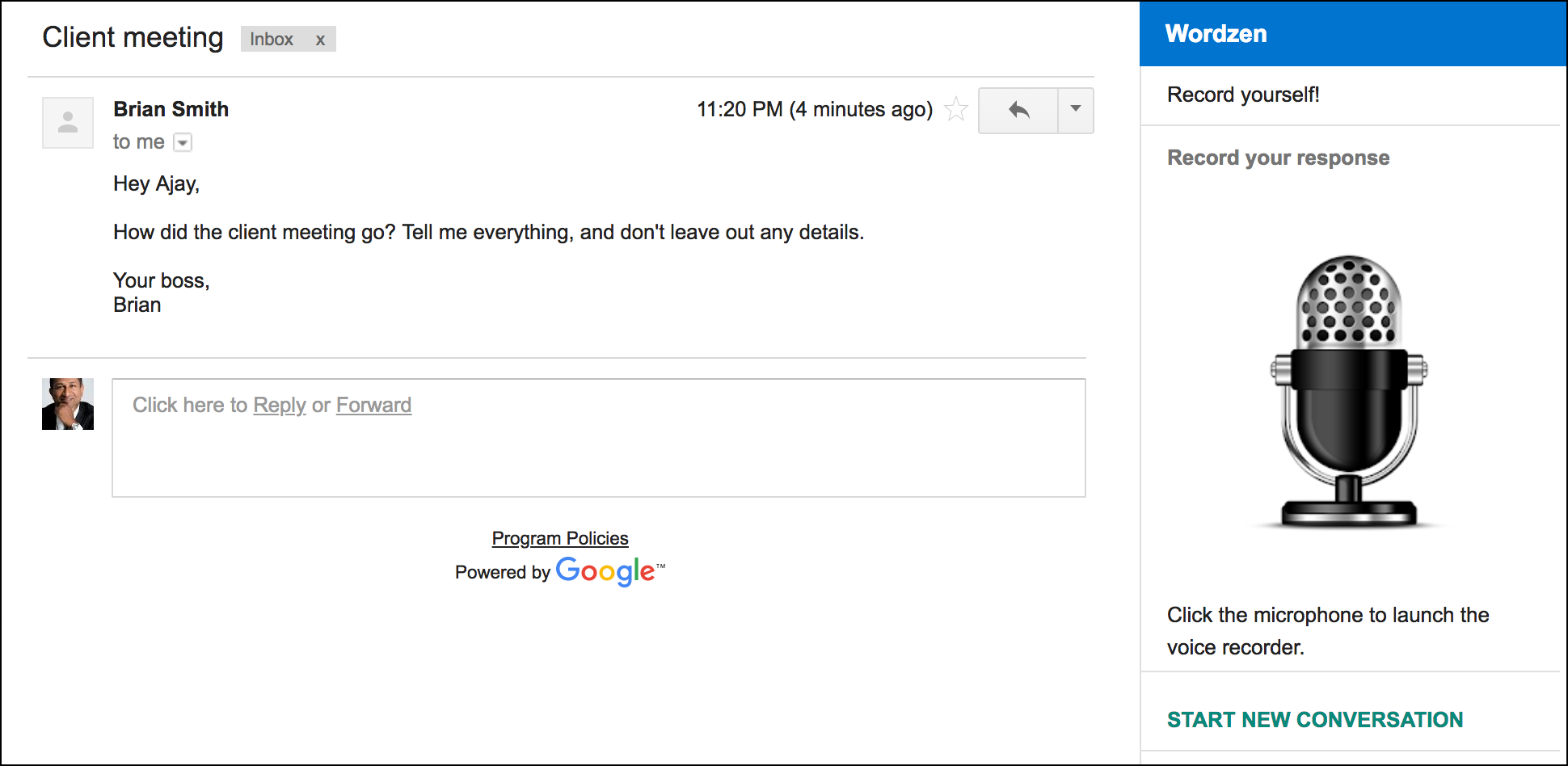Click the Inbox label tag
Image resolution: width=1568 pixels, height=766 pixels.
coord(272,40)
